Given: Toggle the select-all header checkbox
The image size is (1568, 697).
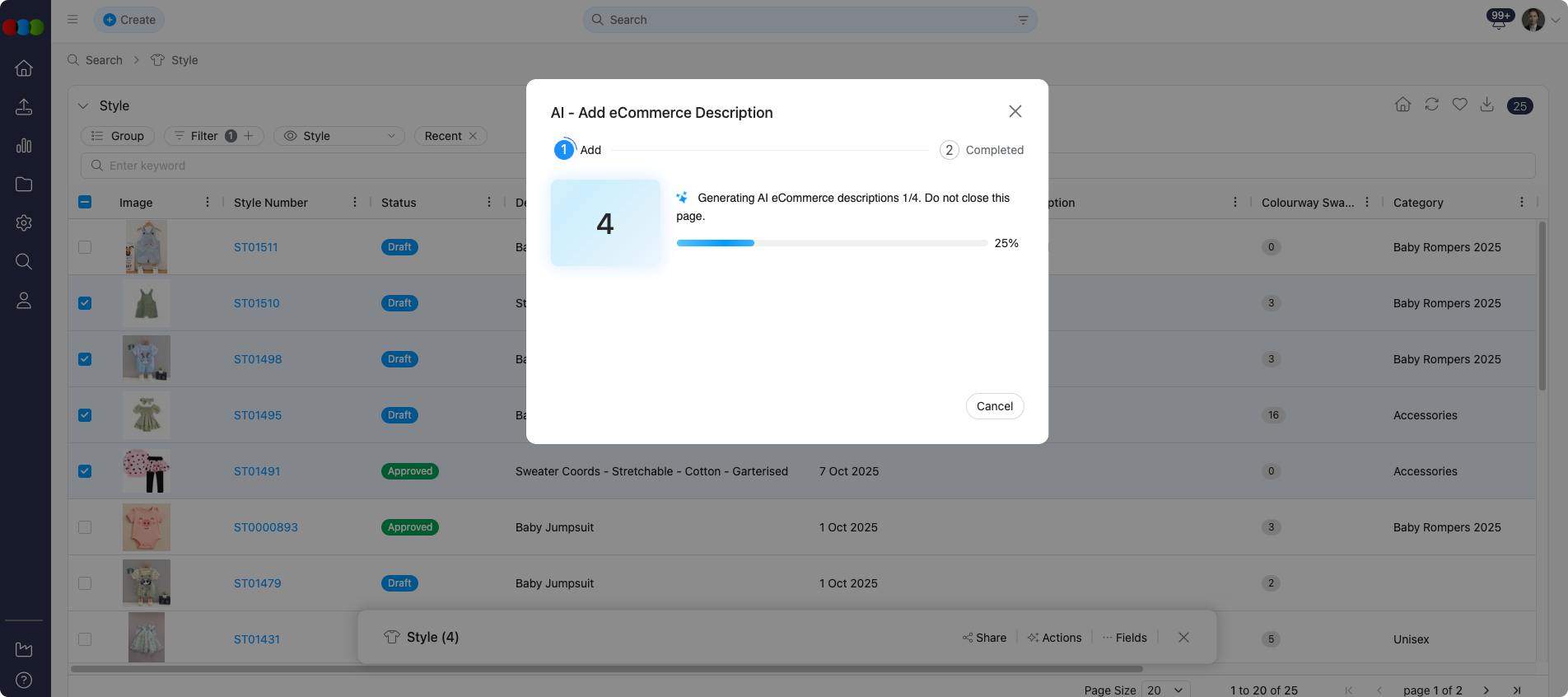Looking at the screenshot, I should coord(85,202).
